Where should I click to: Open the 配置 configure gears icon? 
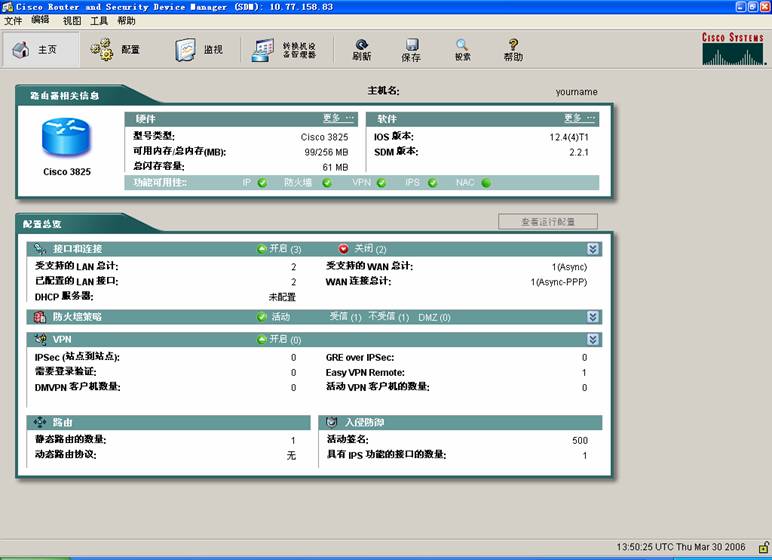pos(101,49)
